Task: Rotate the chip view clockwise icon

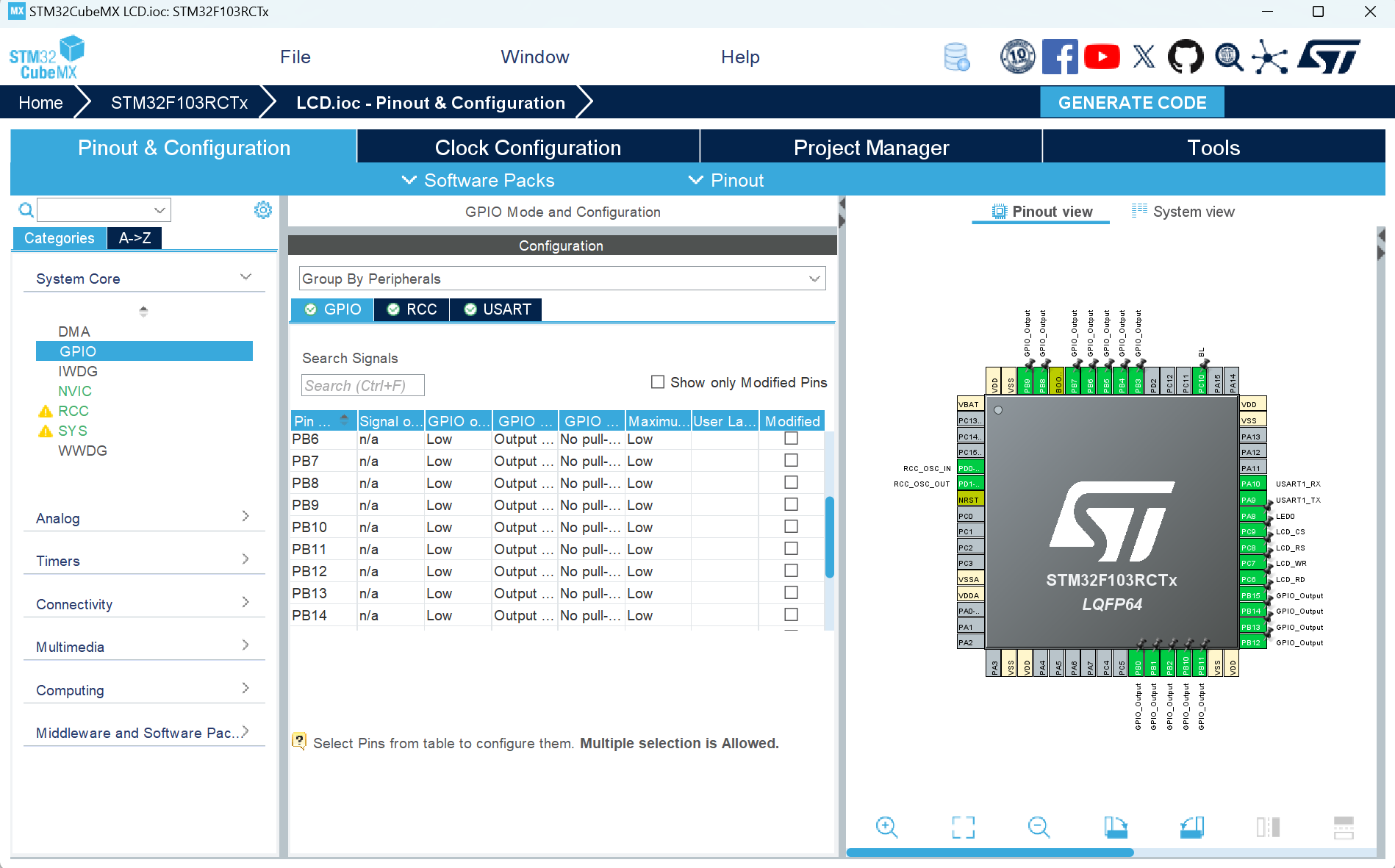Action: [1116, 827]
